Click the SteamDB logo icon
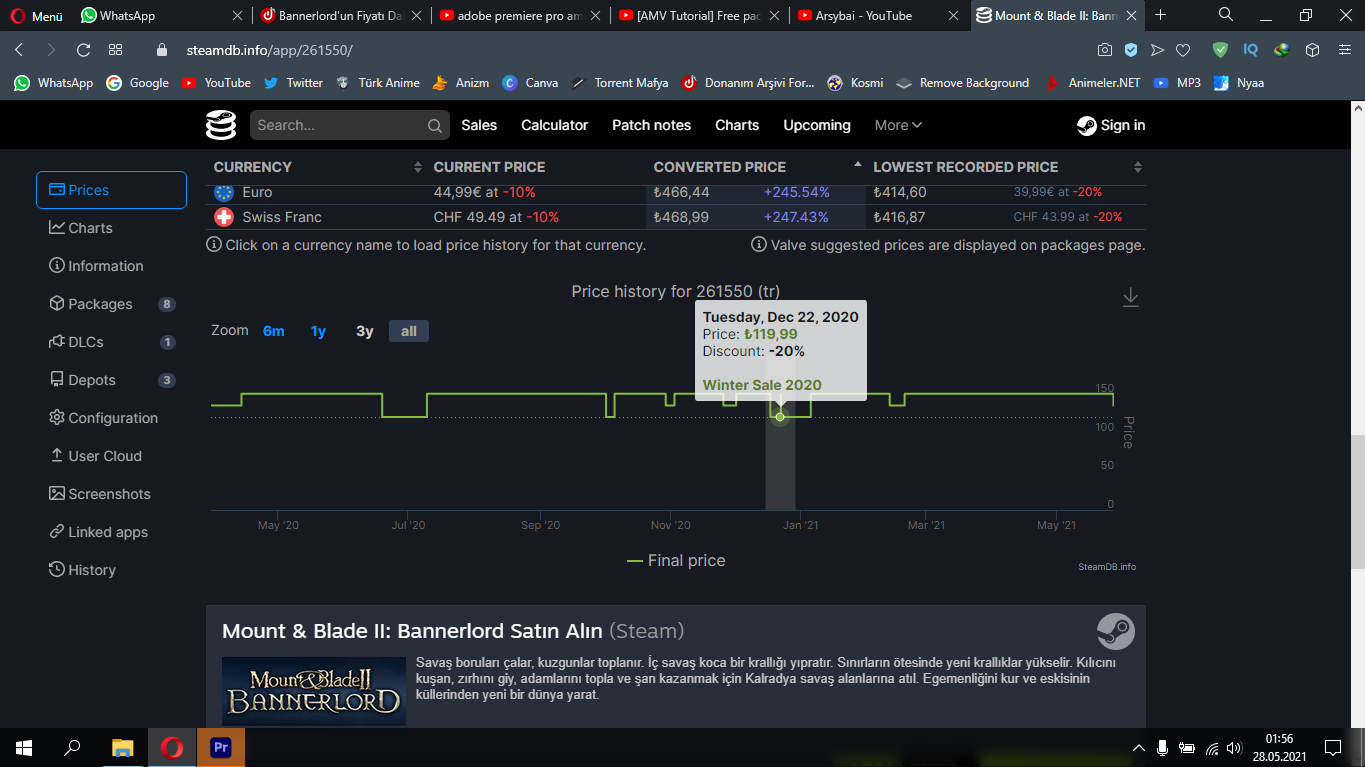This screenshot has height=767, width=1365. point(221,125)
